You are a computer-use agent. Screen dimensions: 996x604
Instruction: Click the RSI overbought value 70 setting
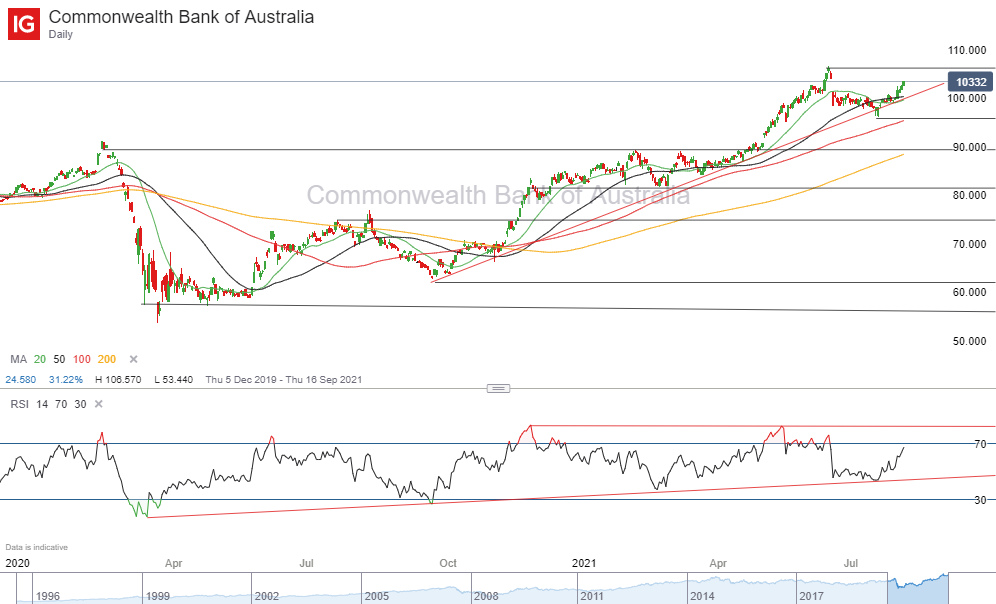click(x=61, y=404)
